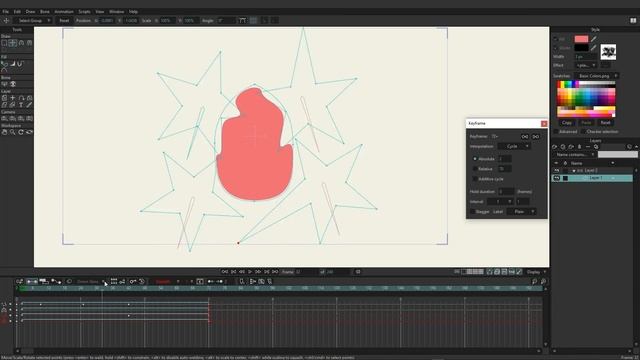Open the Draw menu

tap(31, 11)
